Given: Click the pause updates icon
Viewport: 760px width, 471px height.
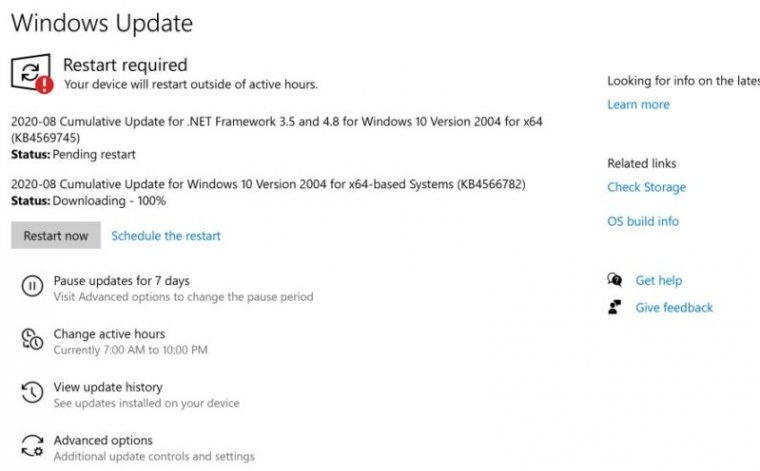Looking at the screenshot, I should pos(32,288).
